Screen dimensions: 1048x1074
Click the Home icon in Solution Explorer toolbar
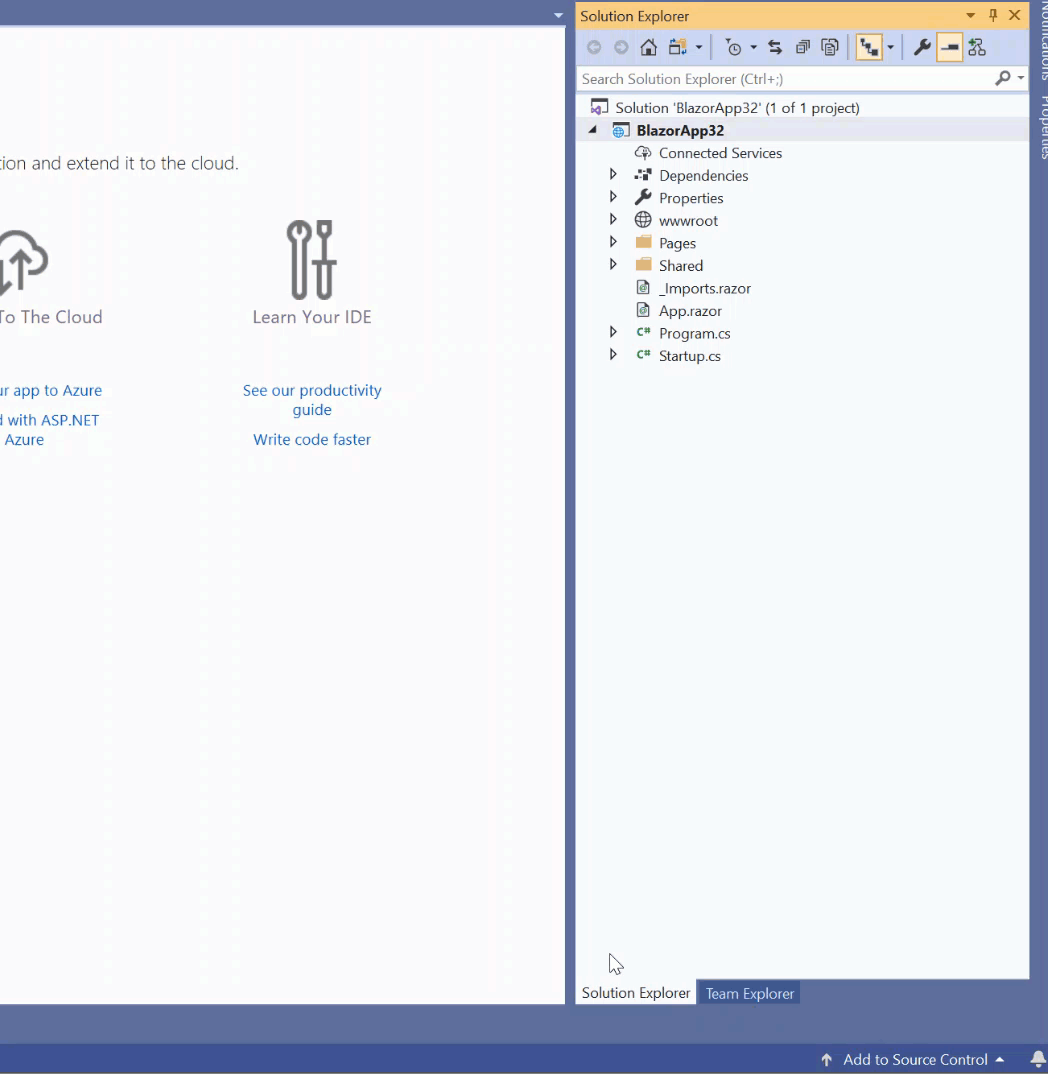tap(648, 47)
